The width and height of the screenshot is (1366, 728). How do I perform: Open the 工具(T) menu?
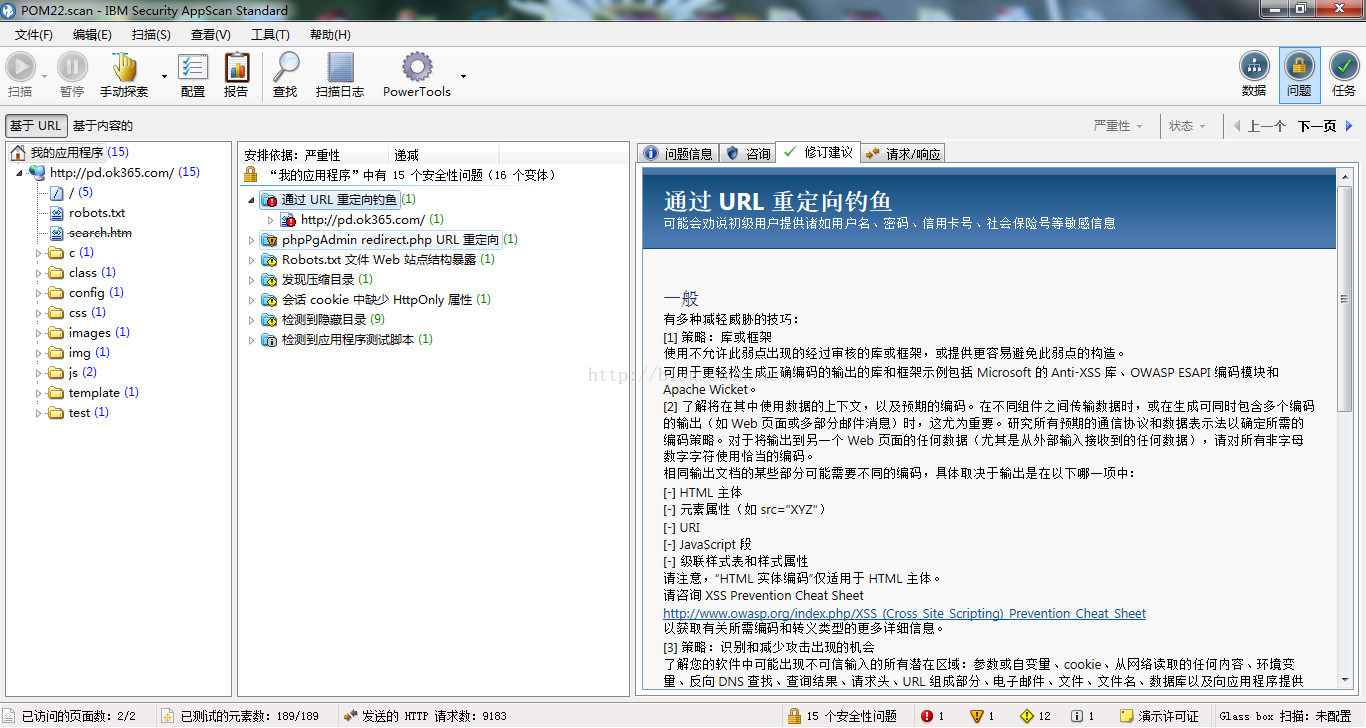(x=270, y=34)
